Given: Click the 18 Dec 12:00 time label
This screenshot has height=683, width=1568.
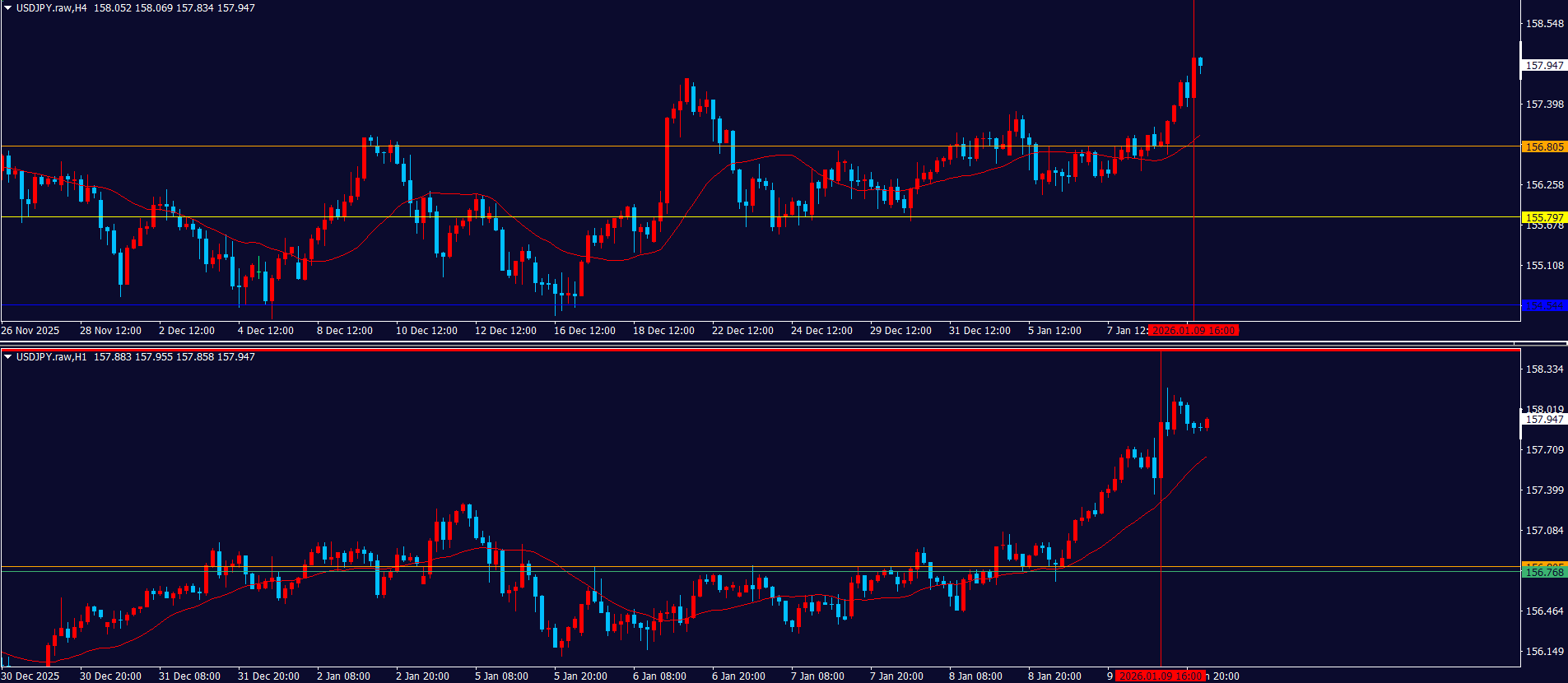Looking at the screenshot, I should 663,331.
